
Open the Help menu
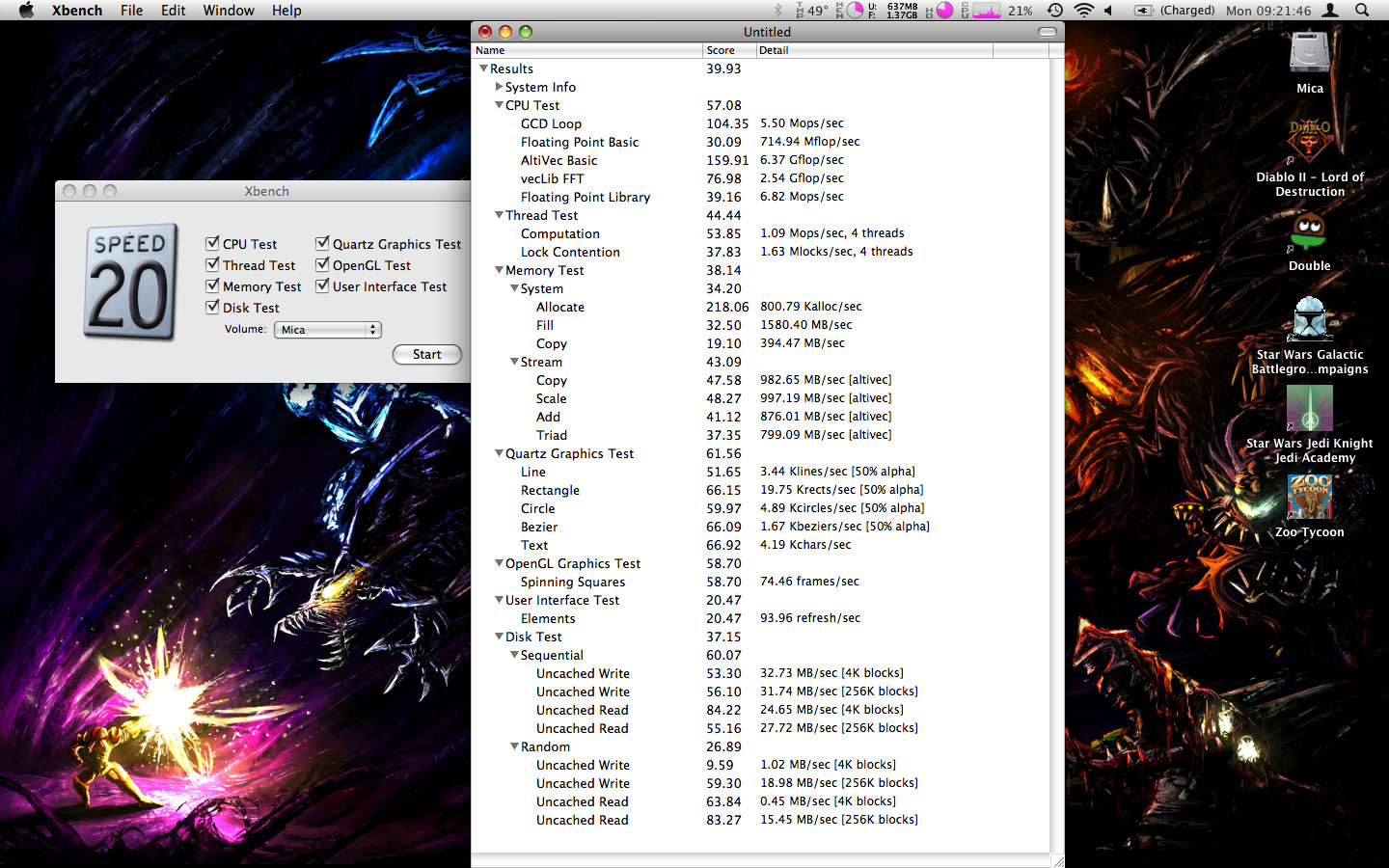point(286,10)
